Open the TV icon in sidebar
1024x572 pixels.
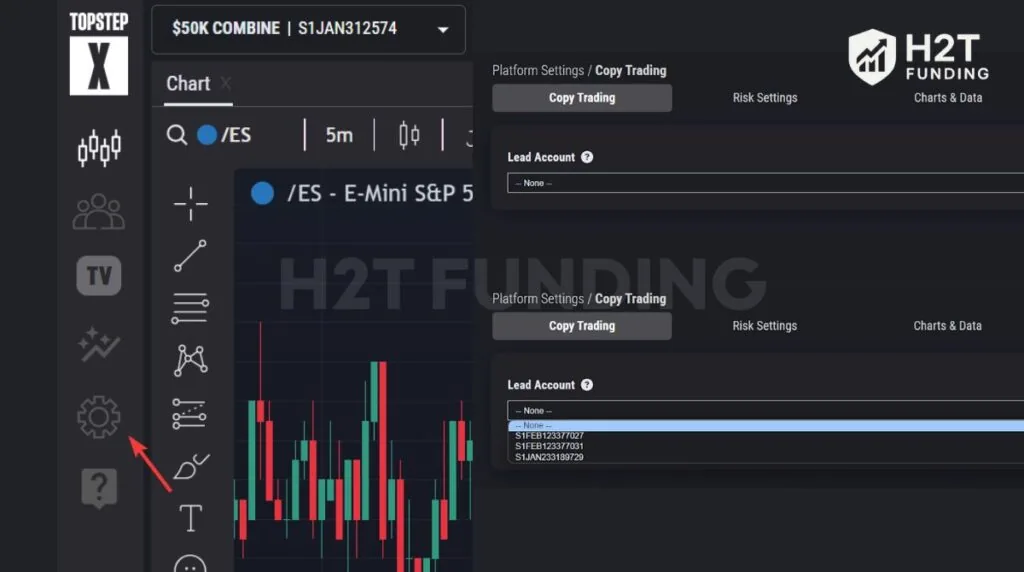[x=99, y=276]
